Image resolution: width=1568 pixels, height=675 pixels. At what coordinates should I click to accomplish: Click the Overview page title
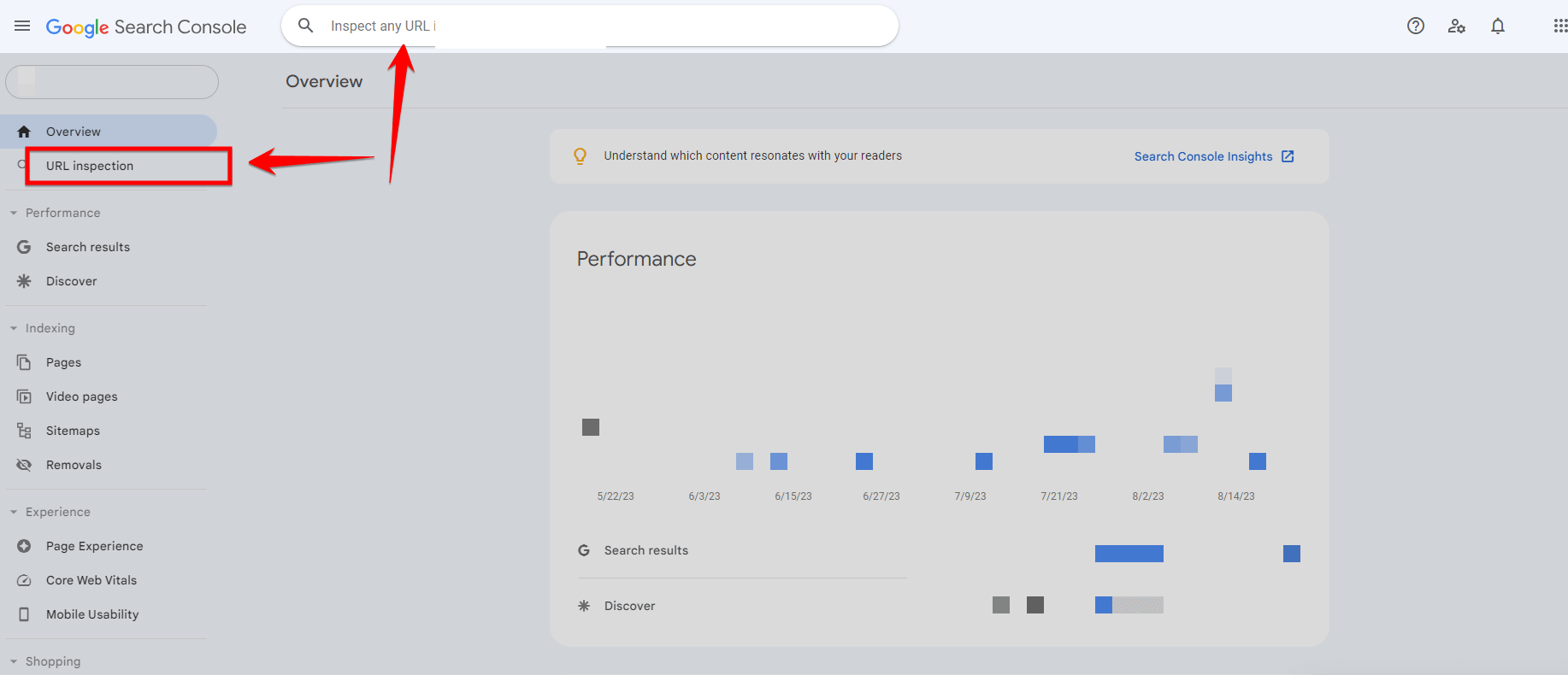coord(324,81)
